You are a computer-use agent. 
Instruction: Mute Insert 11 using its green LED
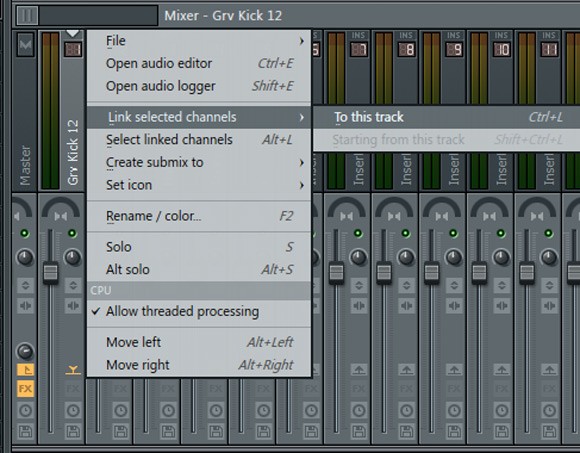tap(549, 233)
